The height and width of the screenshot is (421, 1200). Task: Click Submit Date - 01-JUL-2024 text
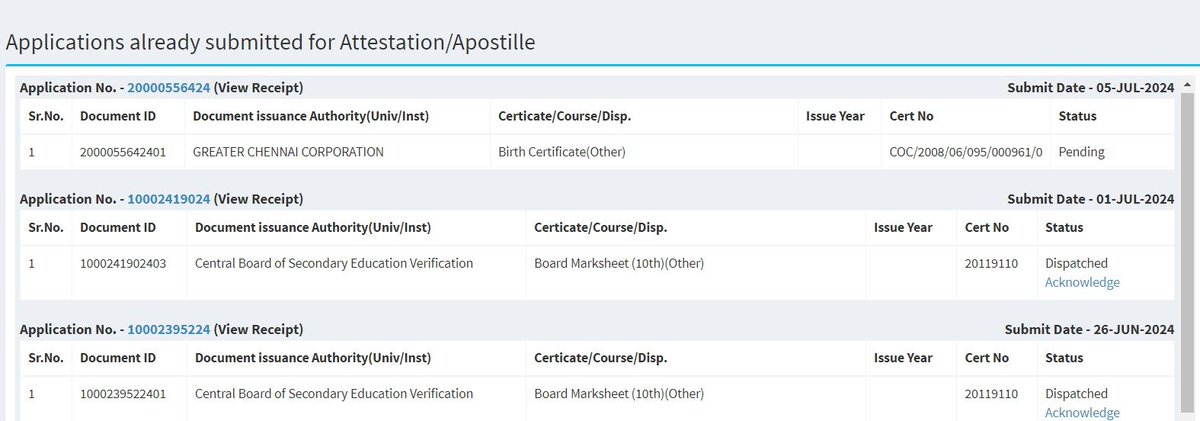[x=1090, y=199]
